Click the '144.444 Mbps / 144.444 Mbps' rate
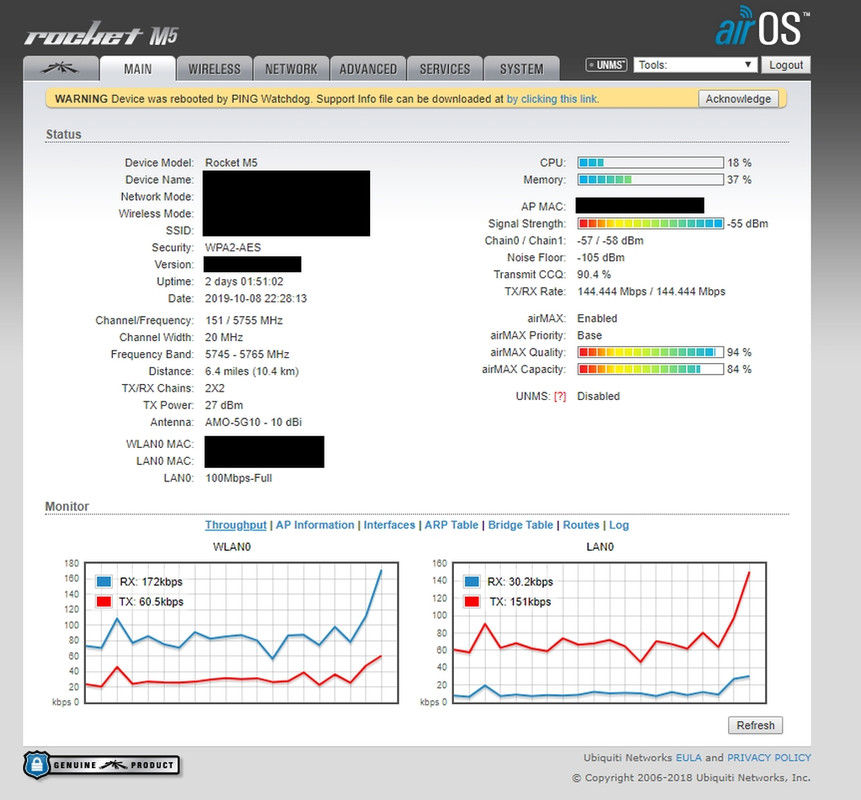 pos(651,292)
